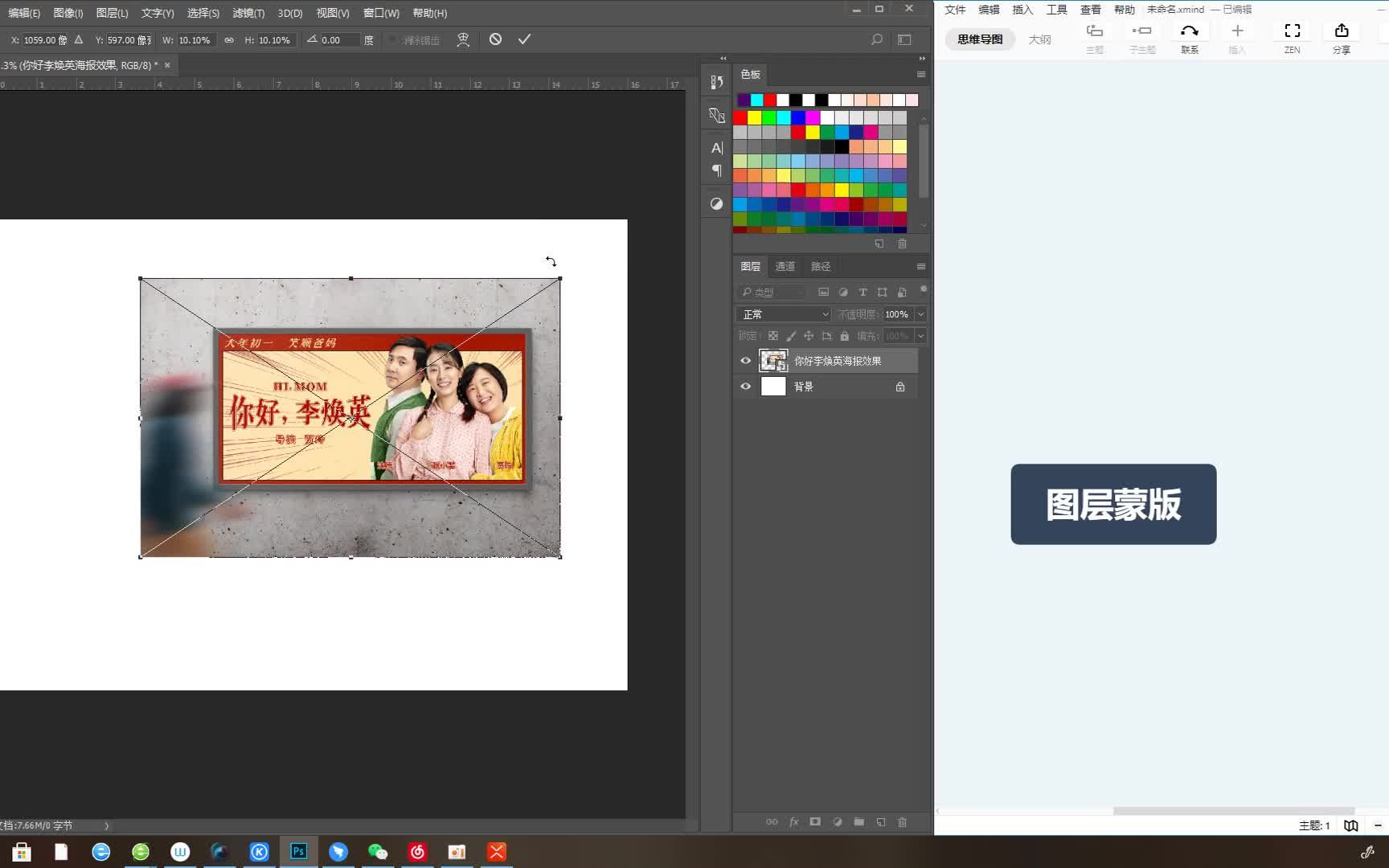Open the History panel icon
This screenshot has height=868, width=1389.
pos(716,81)
